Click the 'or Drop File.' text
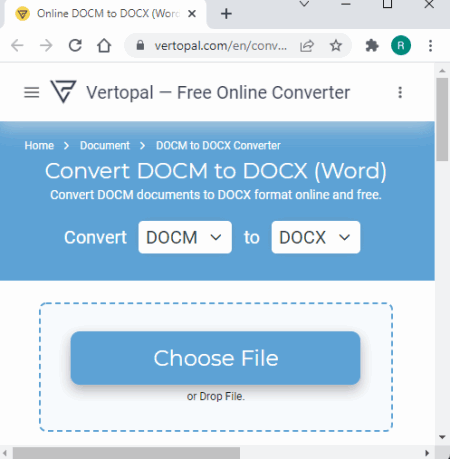 click(216, 396)
